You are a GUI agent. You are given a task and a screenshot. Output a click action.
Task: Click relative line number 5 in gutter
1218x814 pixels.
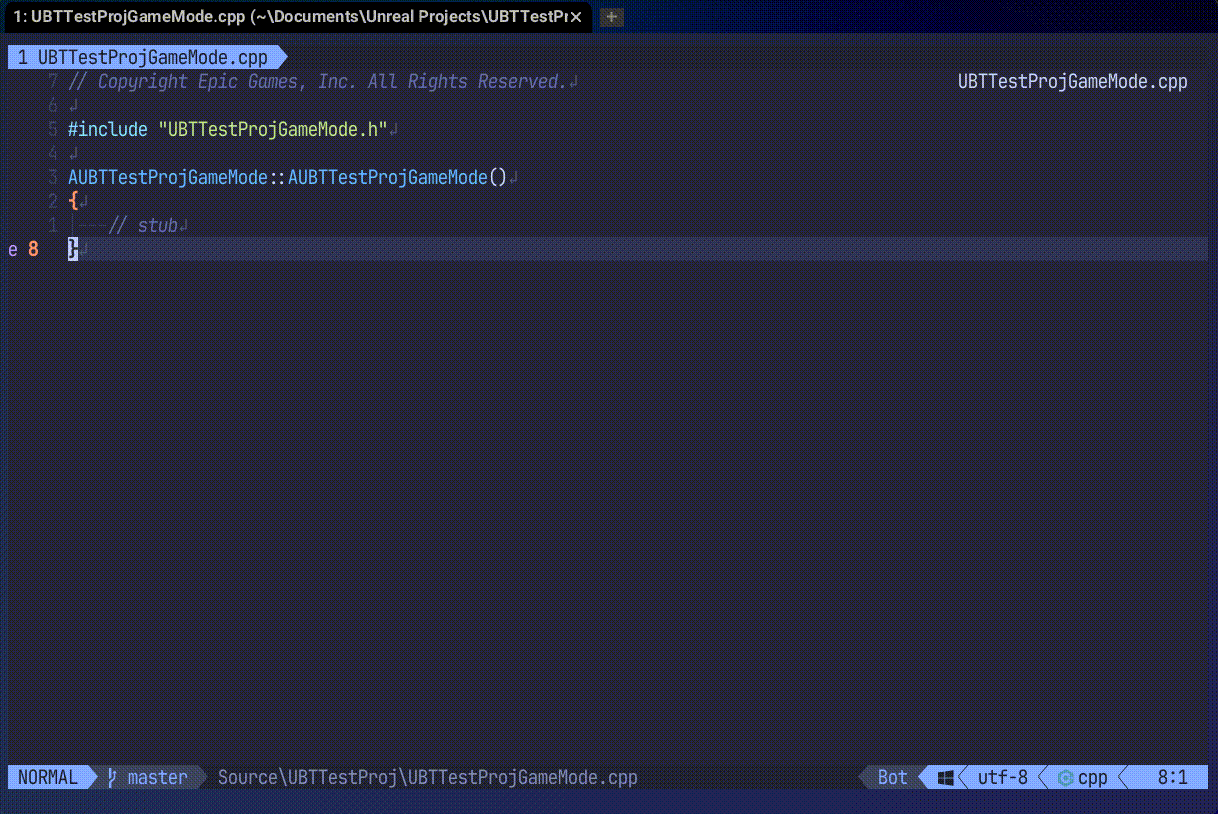[x=53, y=129]
